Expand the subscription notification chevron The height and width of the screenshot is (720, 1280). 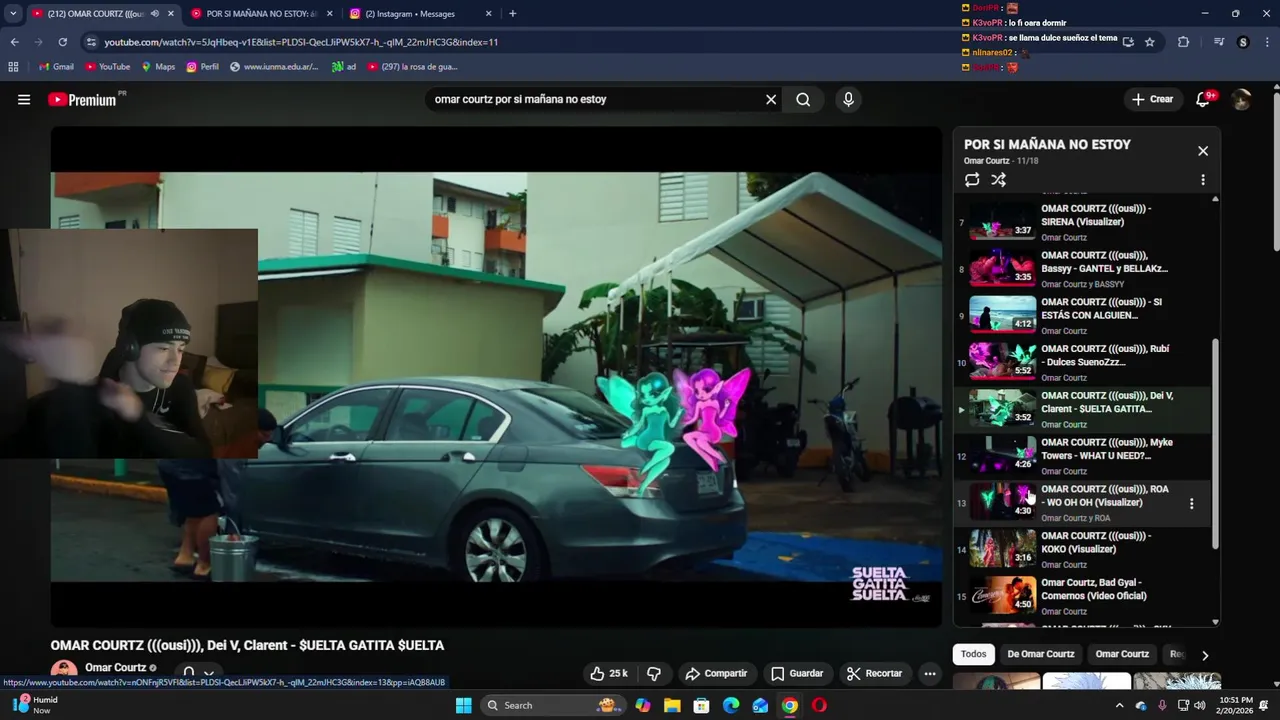[208, 675]
